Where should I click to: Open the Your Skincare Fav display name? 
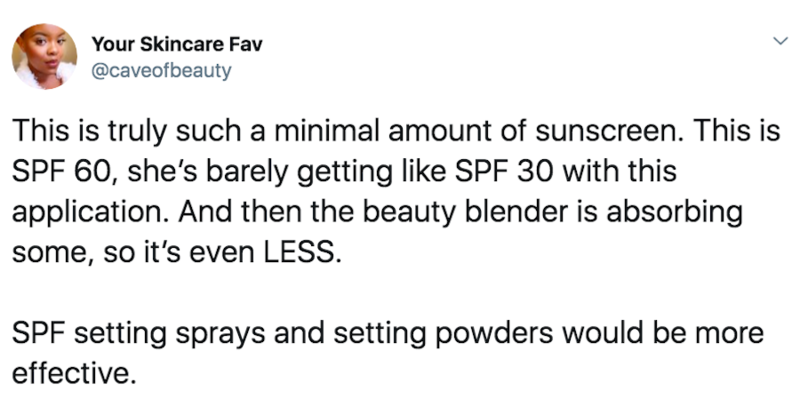point(177,45)
